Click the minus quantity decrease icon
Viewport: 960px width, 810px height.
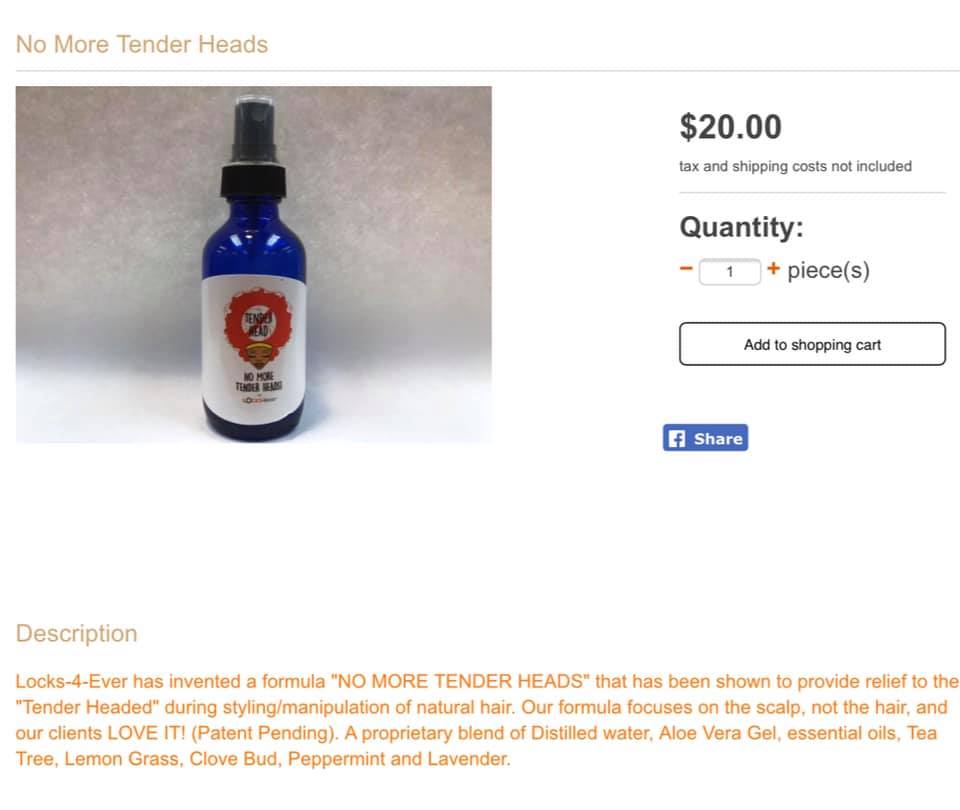pos(686,269)
